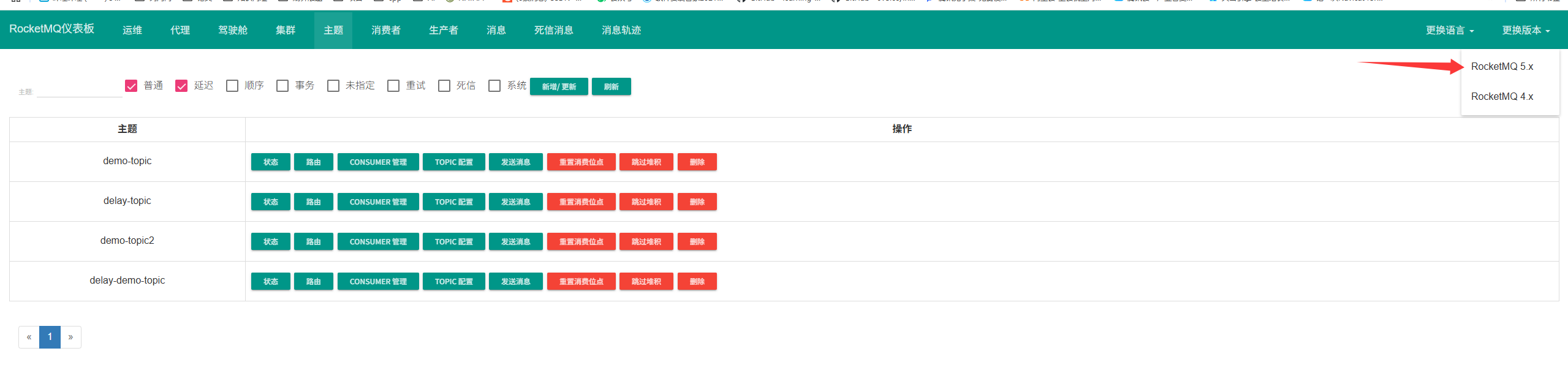Screen dimensions: 1568x370
Task: Open the 生产者 tab
Action: [444, 30]
